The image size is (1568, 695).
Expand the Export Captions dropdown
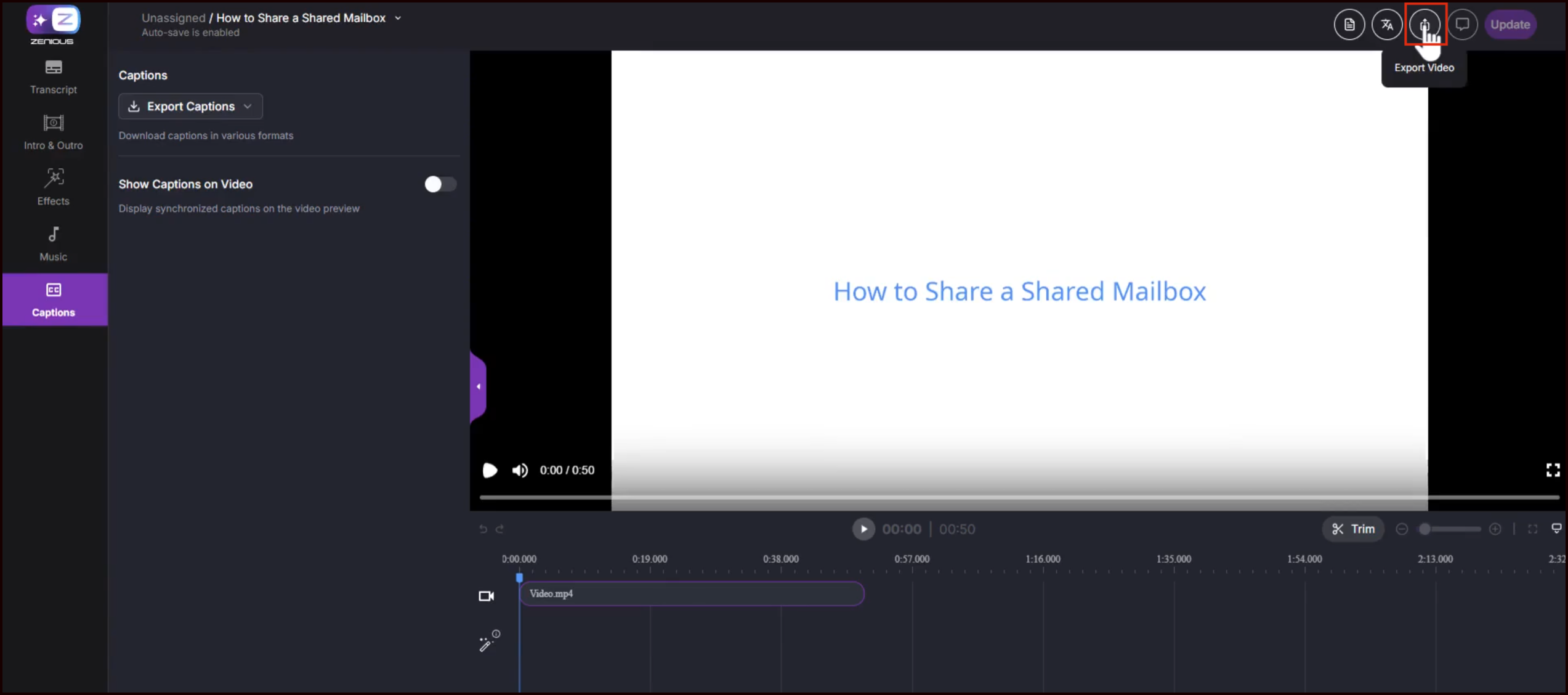click(190, 107)
